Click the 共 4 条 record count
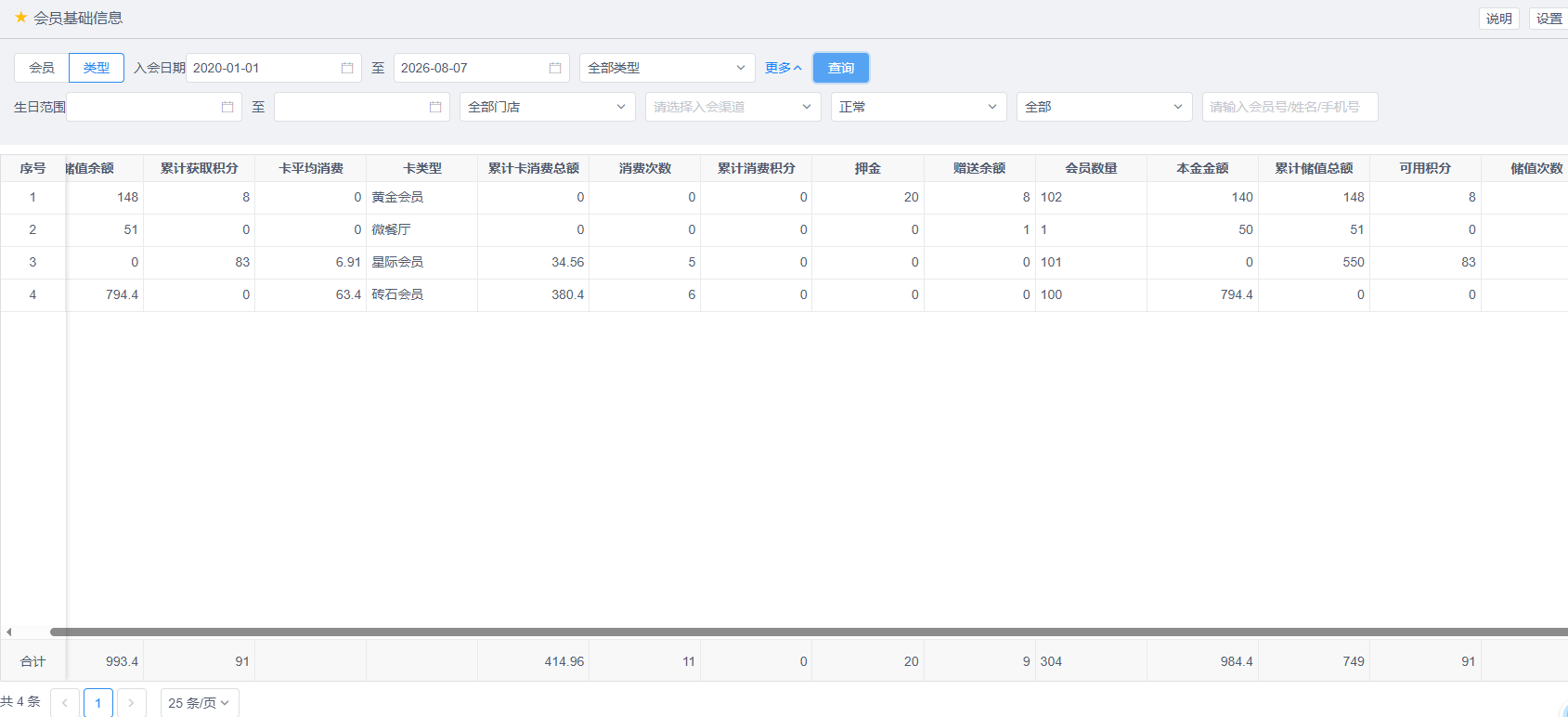Screen dimensions: 1568x717 (20, 702)
